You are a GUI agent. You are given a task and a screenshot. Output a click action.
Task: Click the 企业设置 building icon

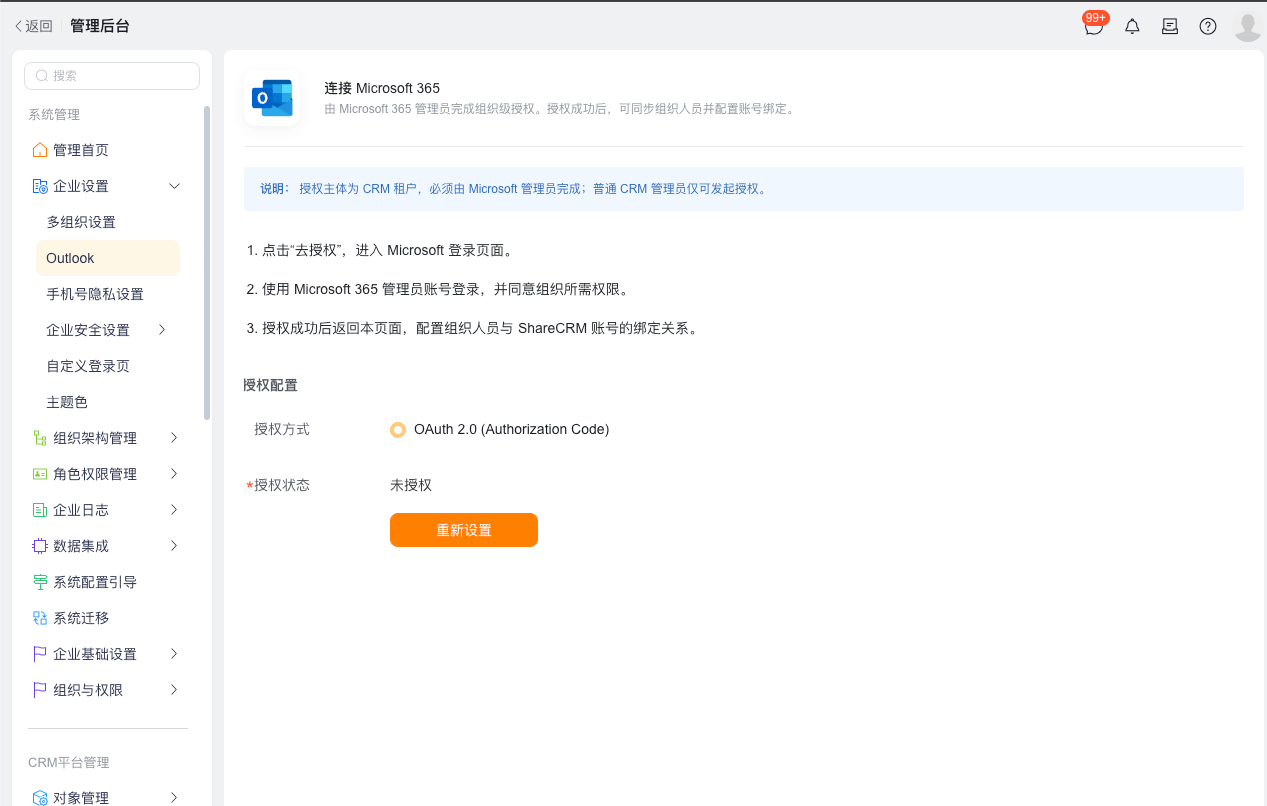(x=40, y=186)
